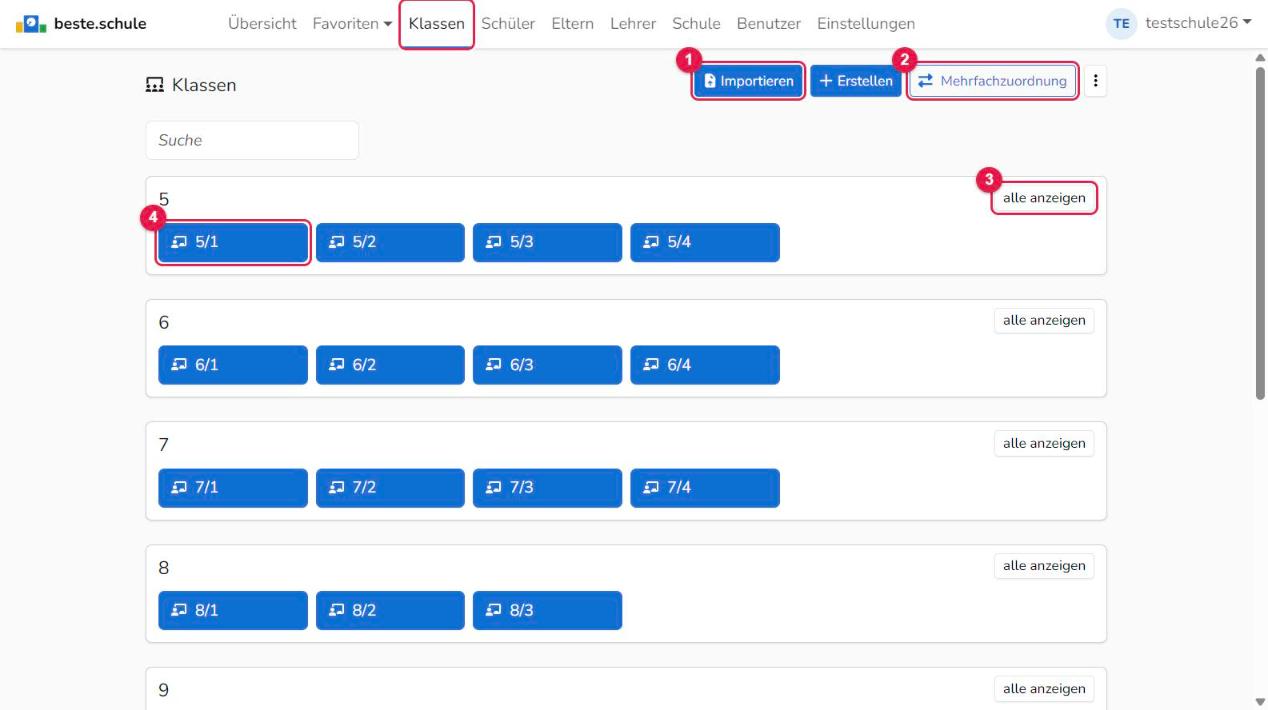This screenshot has width=1268, height=710.
Task: Open class 5/1
Action: (233, 242)
